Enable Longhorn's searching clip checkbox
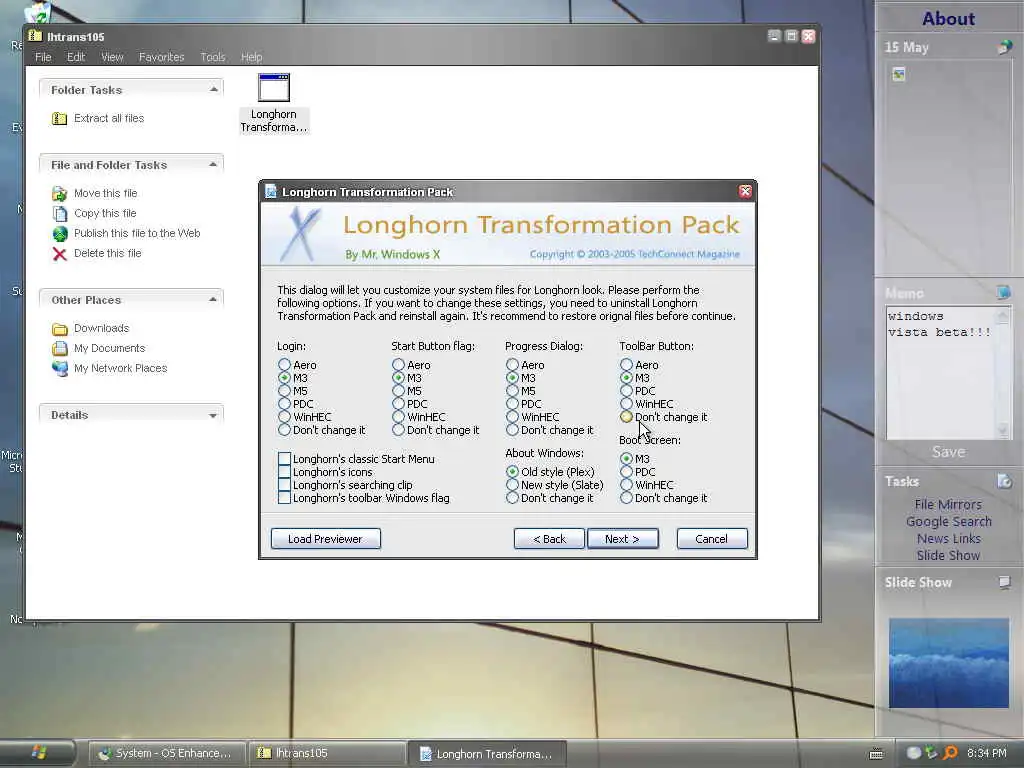The height and width of the screenshot is (768, 1024). tap(284, 485)
